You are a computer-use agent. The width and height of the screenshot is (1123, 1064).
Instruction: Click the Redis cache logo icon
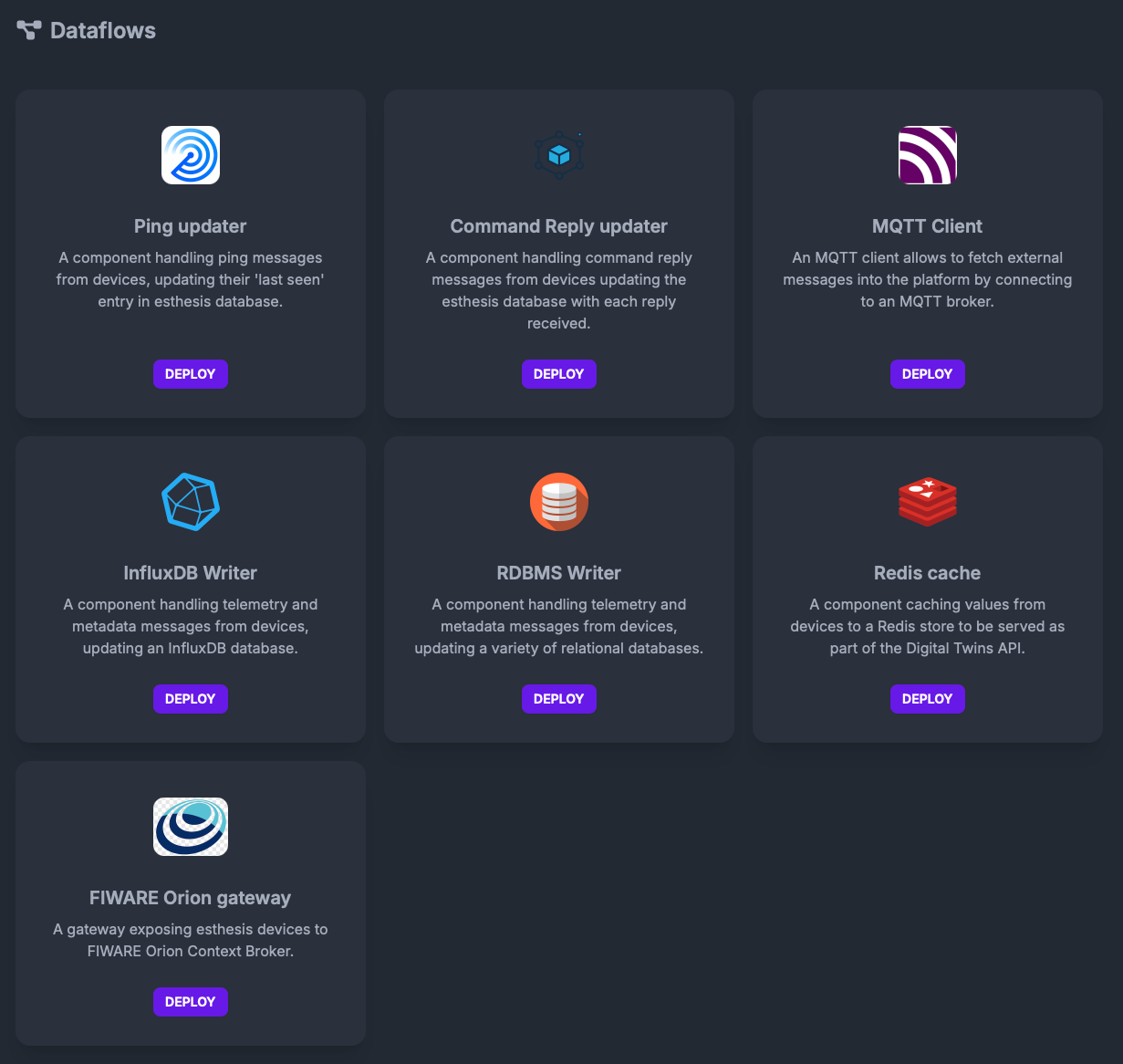point(927,502)
